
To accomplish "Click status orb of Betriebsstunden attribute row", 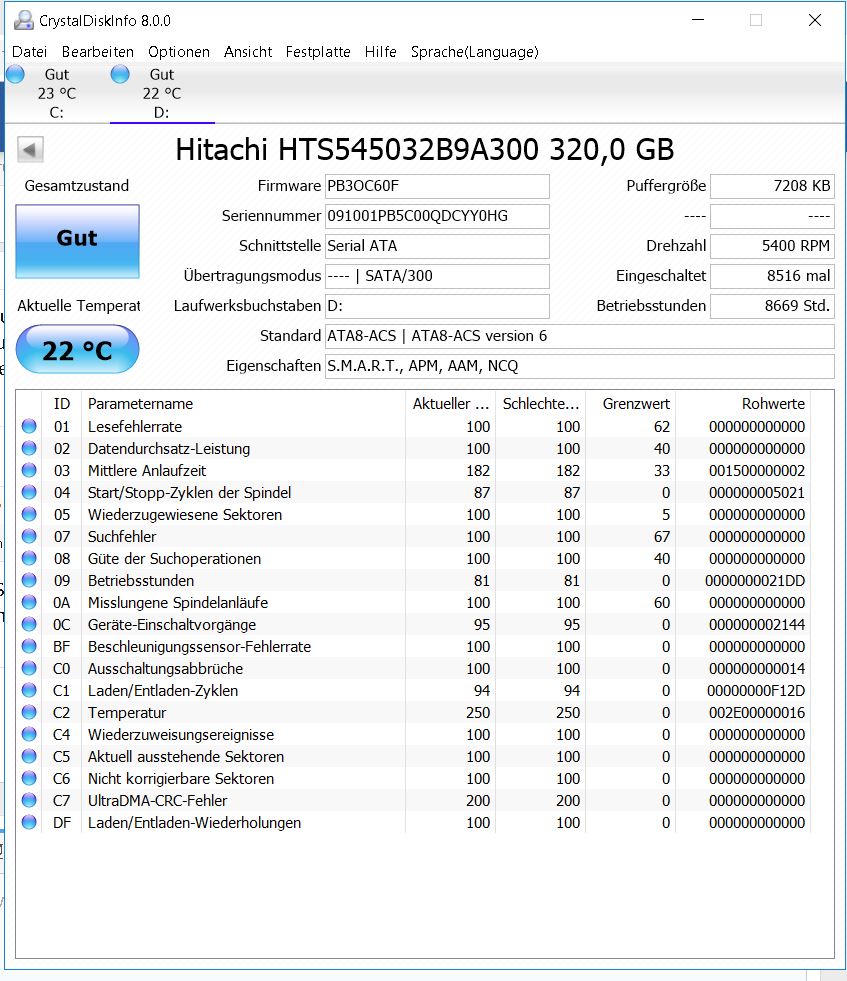I will pos(29,580).
